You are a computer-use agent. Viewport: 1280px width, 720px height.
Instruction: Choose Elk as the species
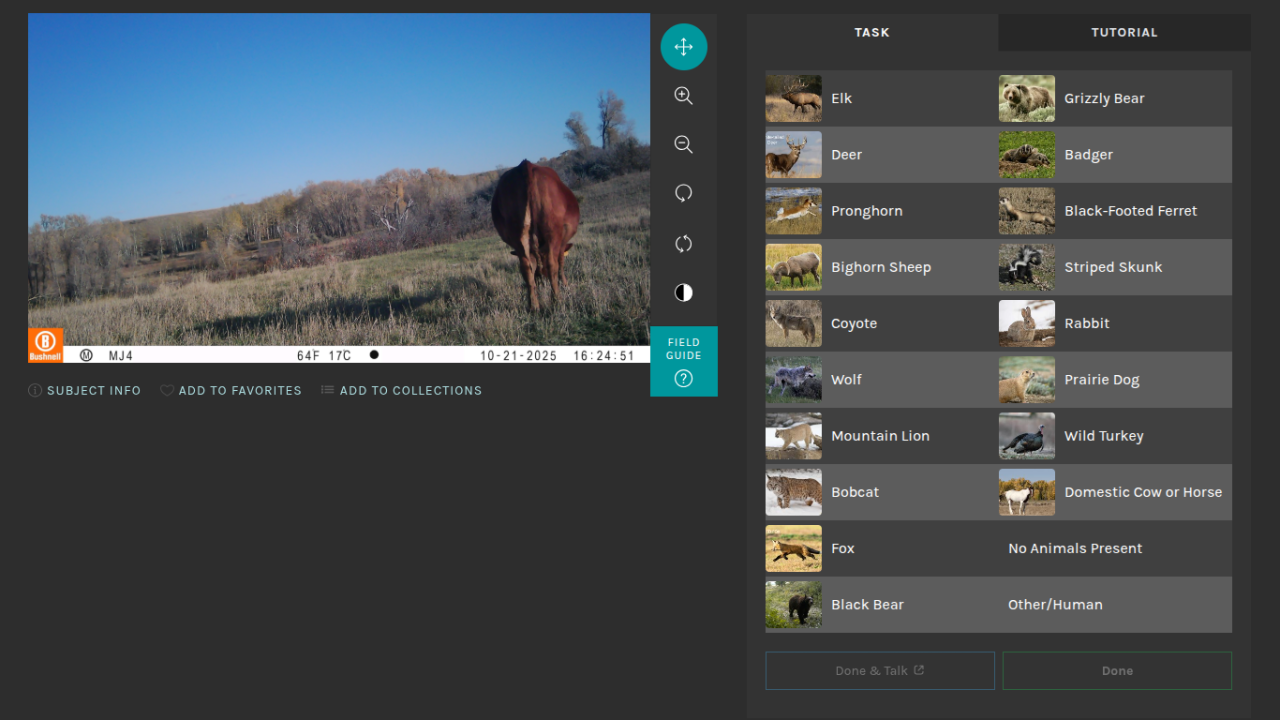(882, 98)
